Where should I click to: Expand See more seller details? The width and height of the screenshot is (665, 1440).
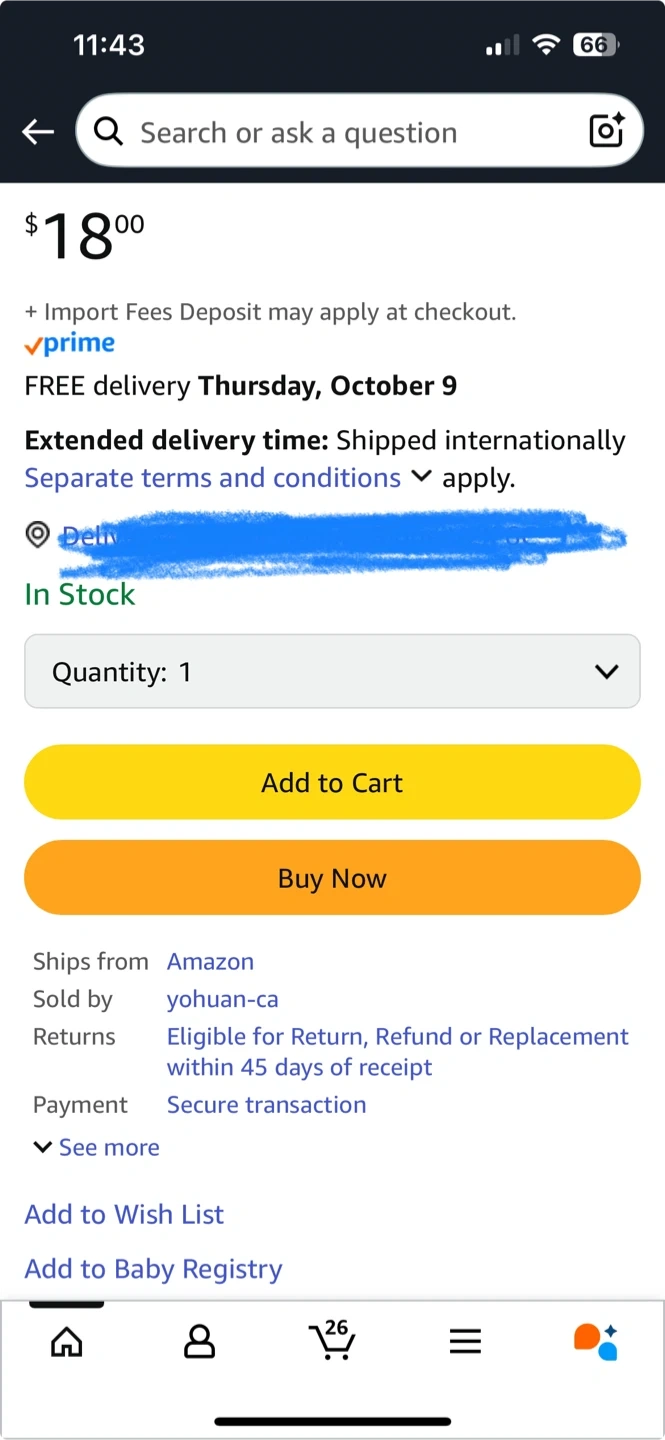tap(96, 1147)
